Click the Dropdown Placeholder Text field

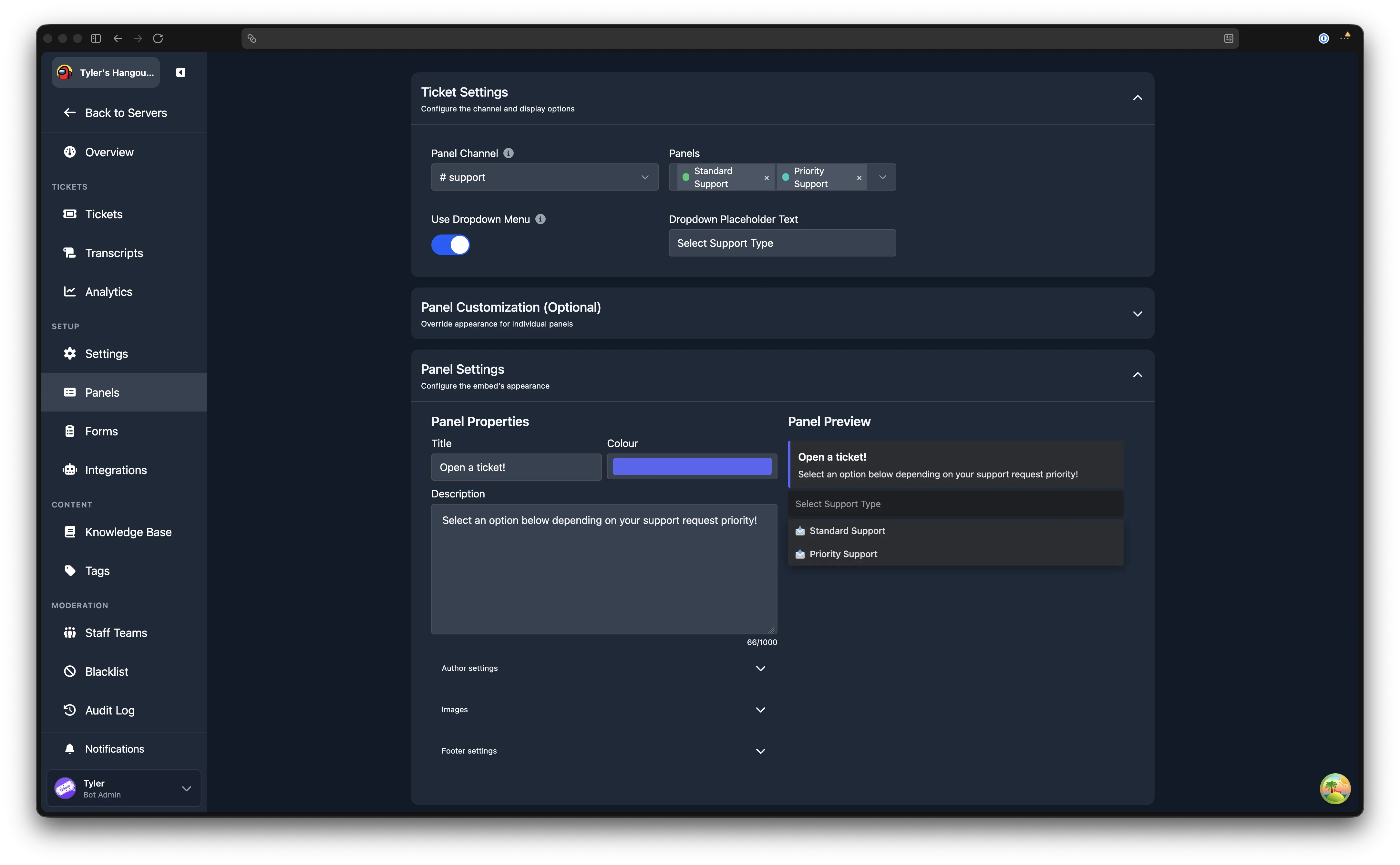[x=782, y=243]
